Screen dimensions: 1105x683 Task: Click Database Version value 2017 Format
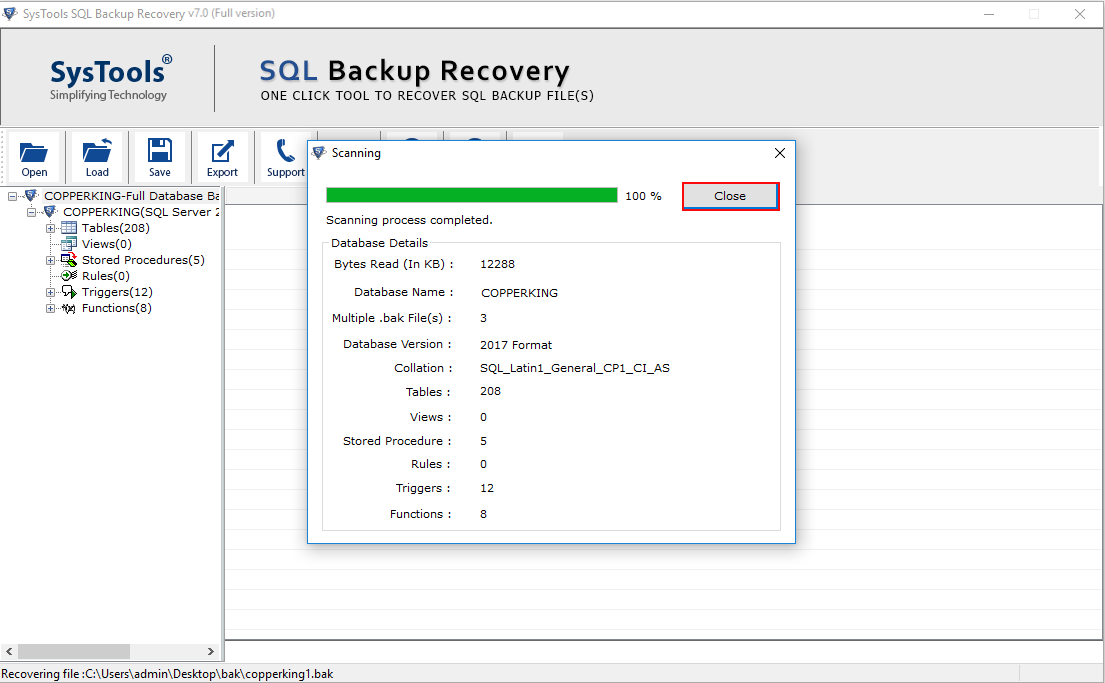click(x=516, y=345)
